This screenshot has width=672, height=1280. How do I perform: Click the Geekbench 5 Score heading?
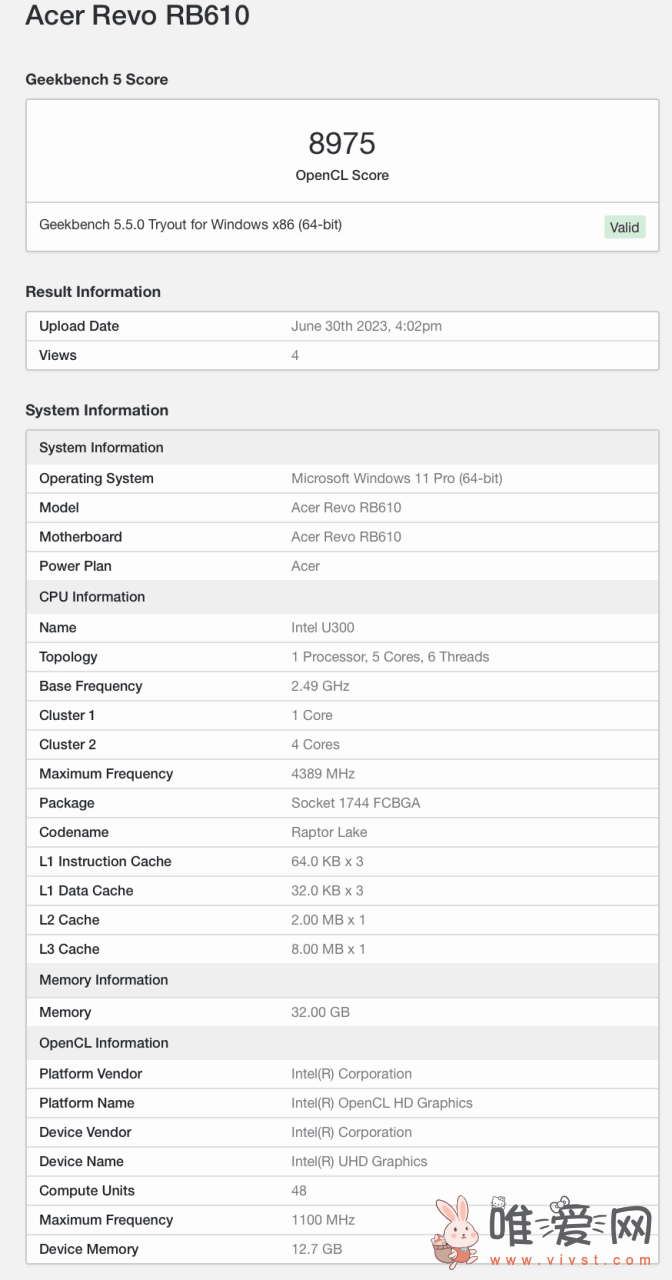coord(97,79)
